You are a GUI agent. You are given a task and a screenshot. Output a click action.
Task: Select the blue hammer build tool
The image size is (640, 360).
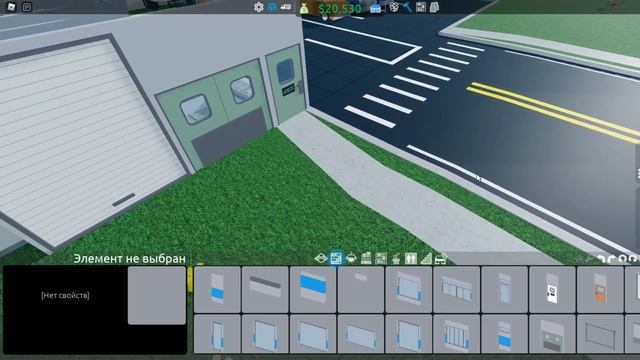pyautogui.click(x=407, y=7)
